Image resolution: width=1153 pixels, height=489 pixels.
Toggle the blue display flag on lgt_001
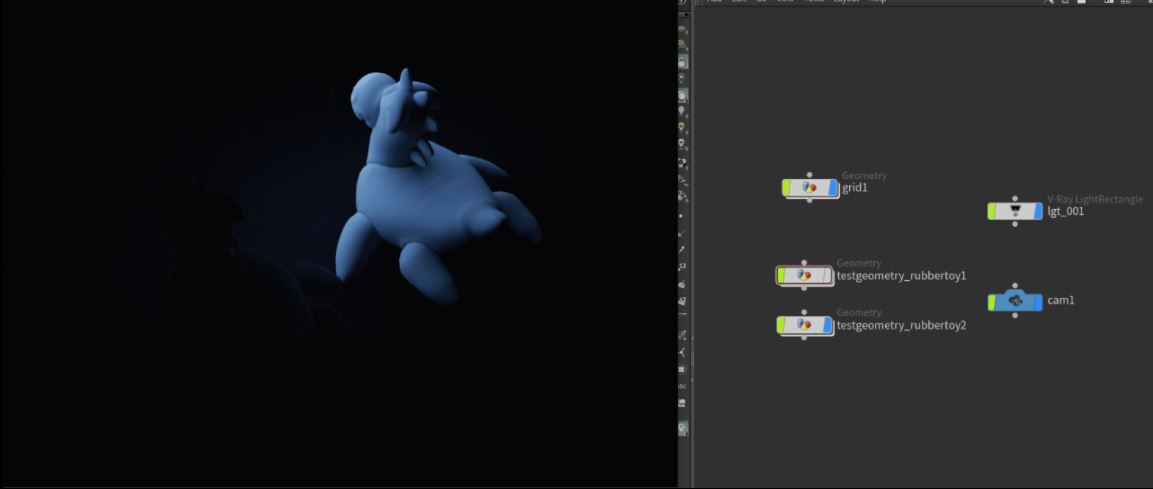coord(1038,211)
